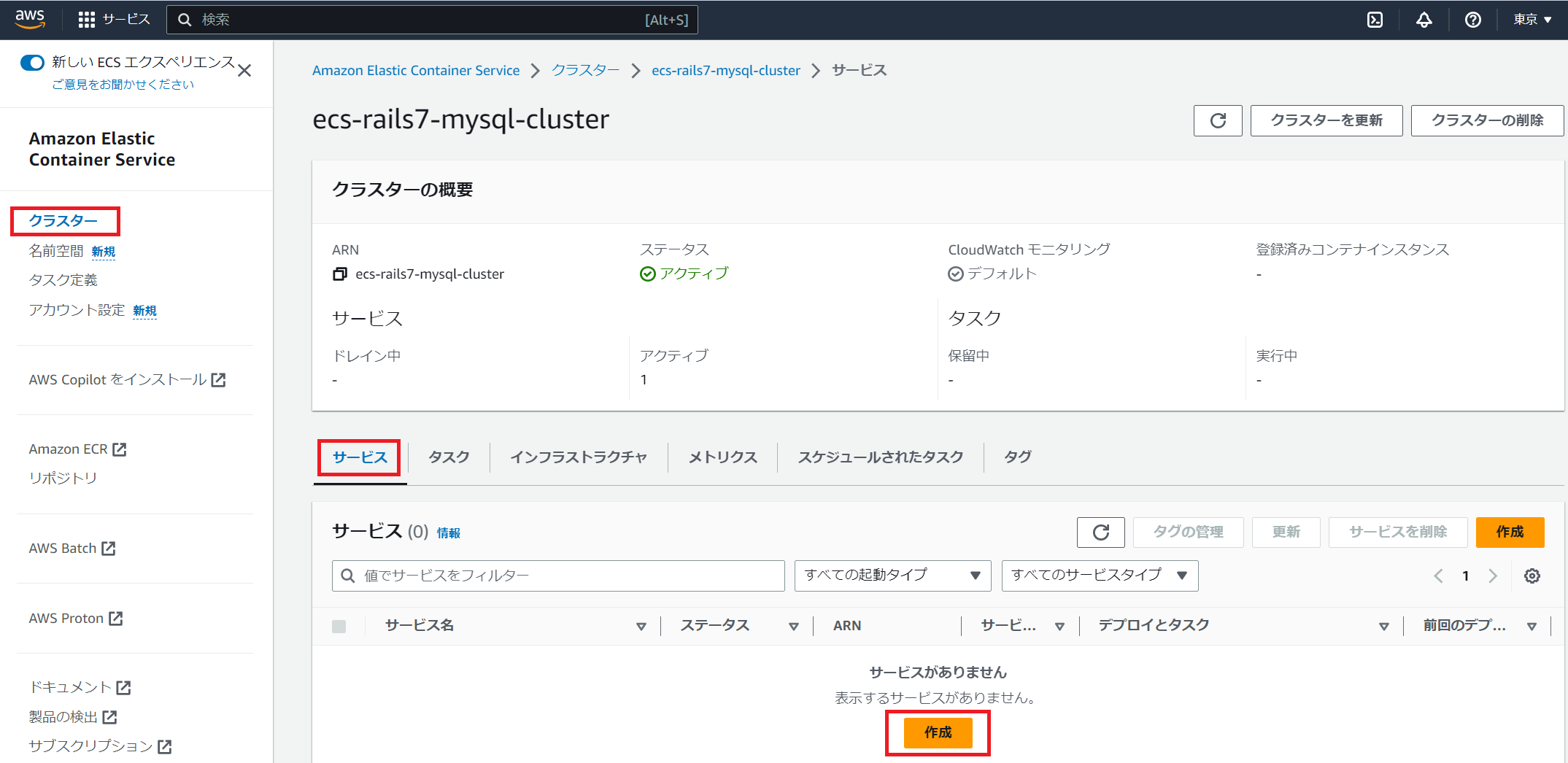Open タスク定義 in the sidebar
1568x763 pixels.
63,281
